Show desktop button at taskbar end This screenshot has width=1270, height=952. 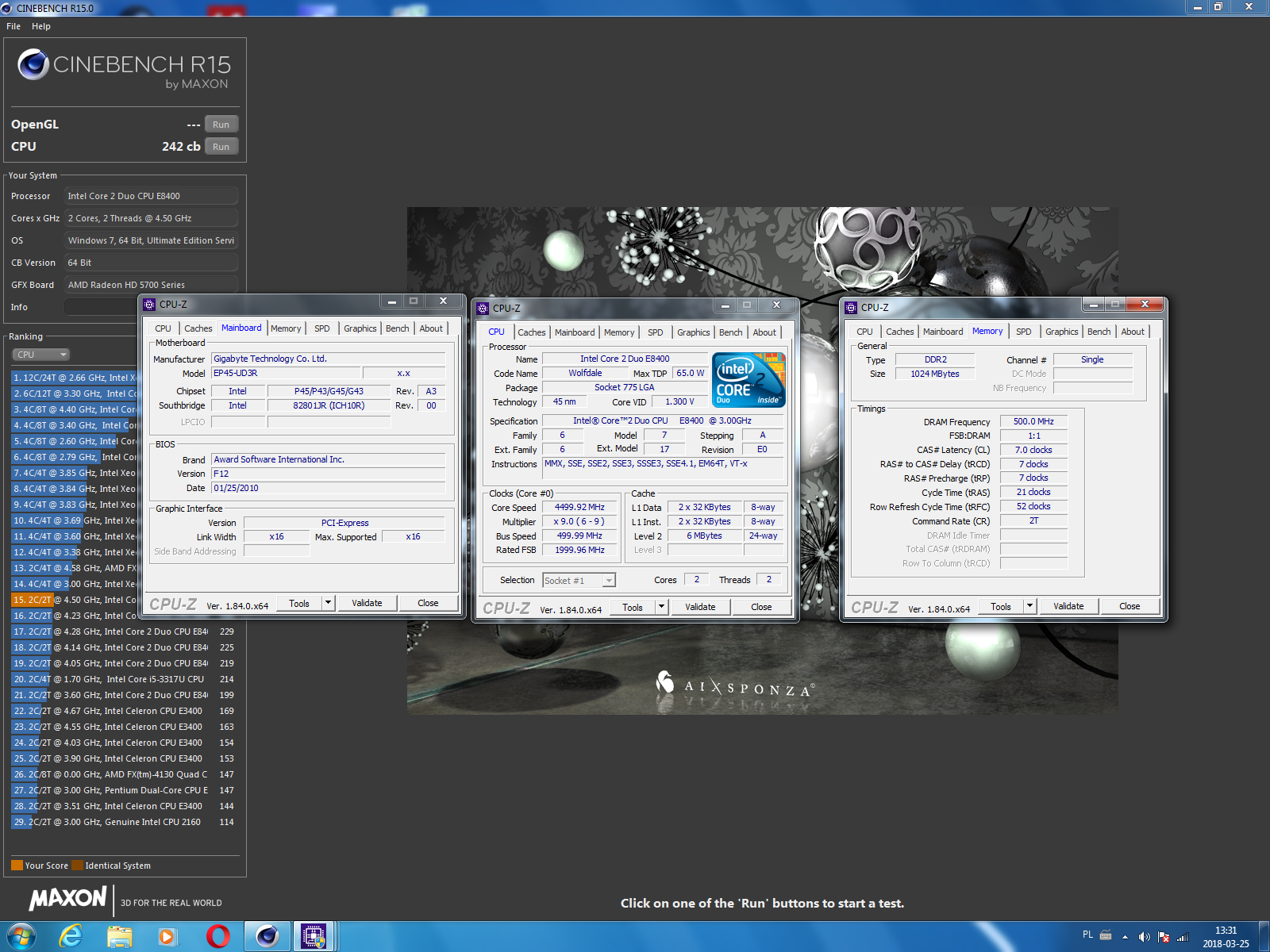click(x=1264, y=937)
